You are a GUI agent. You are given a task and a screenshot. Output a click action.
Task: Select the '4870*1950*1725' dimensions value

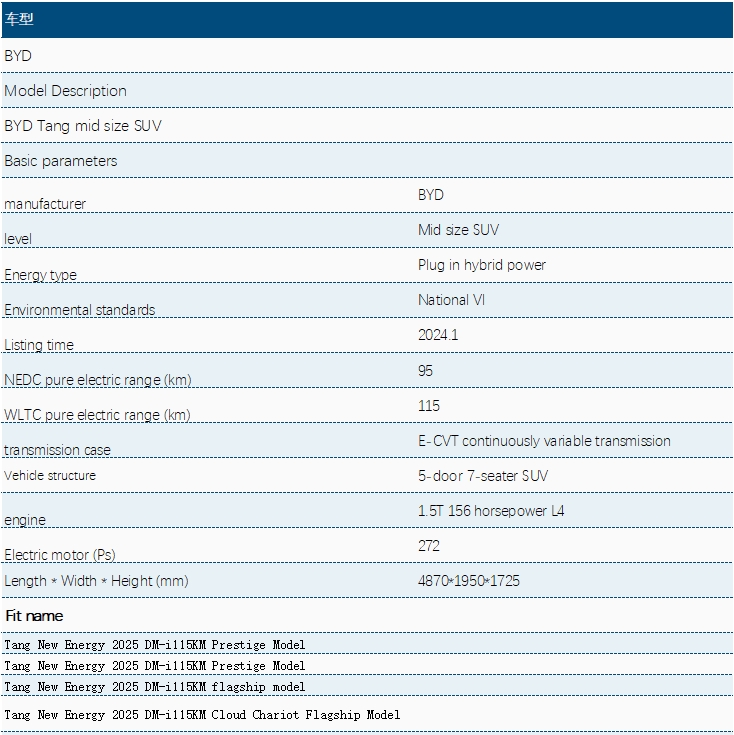(x=468, y=581)
